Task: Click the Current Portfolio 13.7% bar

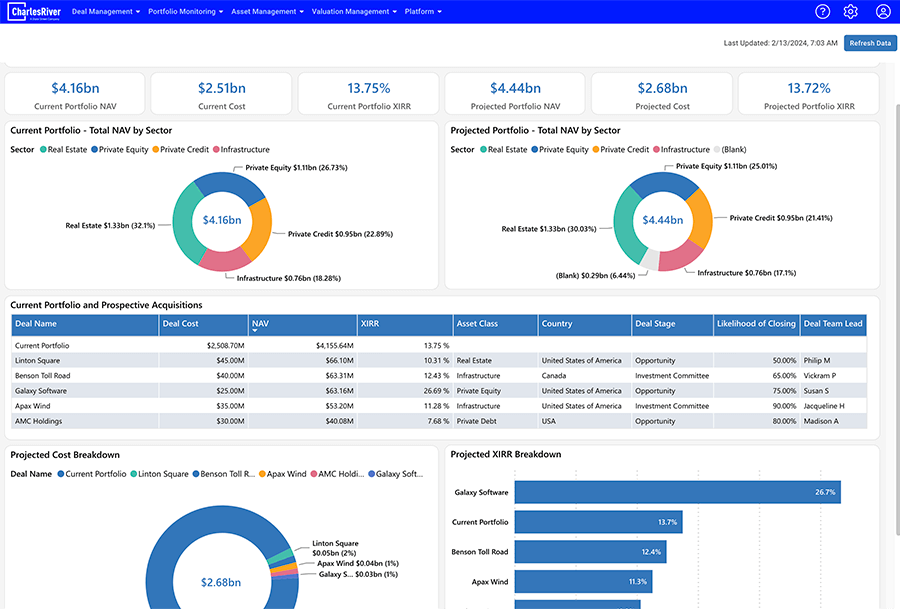Action: [x=599, y=522]
